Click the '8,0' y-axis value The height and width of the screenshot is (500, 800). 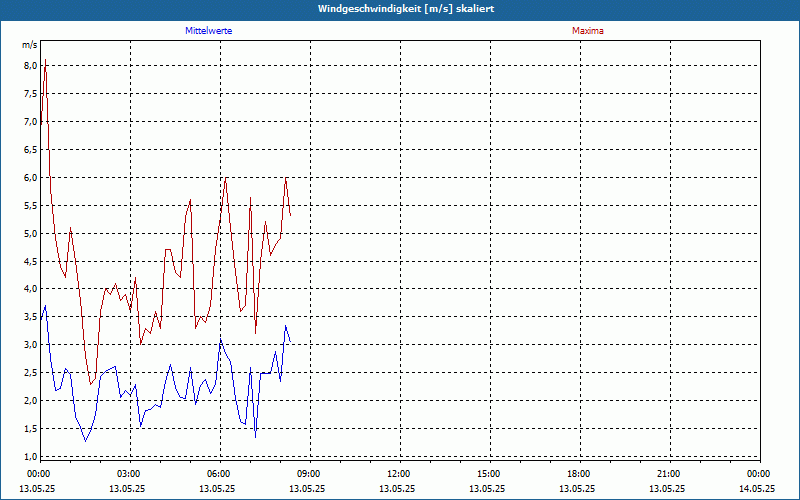click(30, 65)
